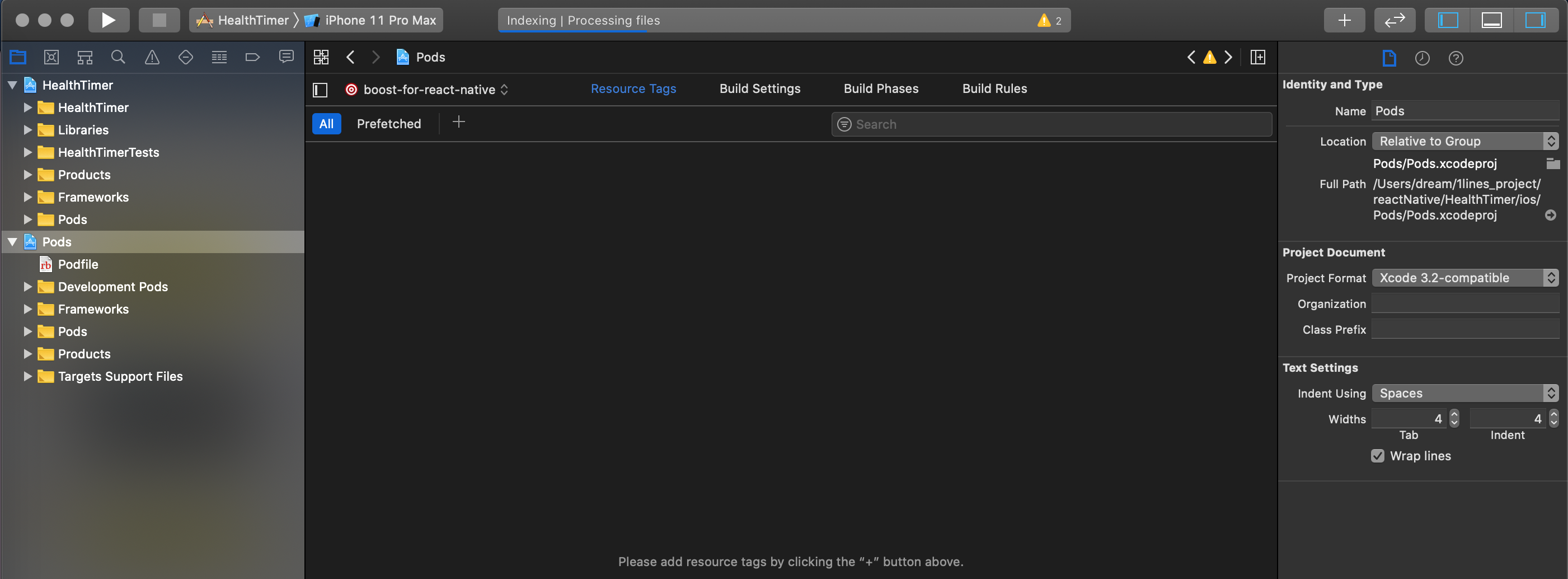The image size is (1568, 579).
Task: Show the Project navigator folder icon
Action: [x=18, y=57]
